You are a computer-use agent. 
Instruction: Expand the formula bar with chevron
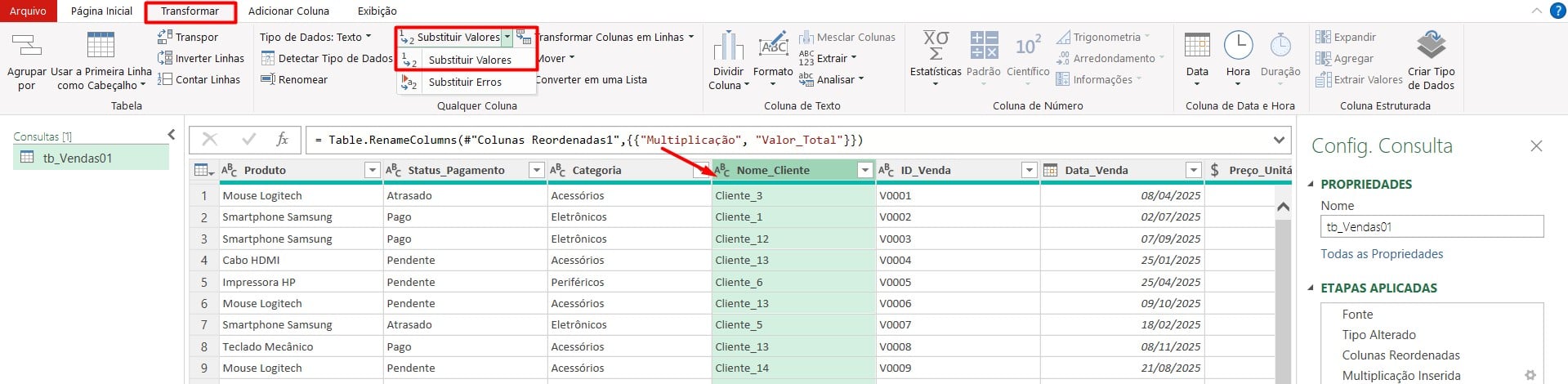[1279, 140]
